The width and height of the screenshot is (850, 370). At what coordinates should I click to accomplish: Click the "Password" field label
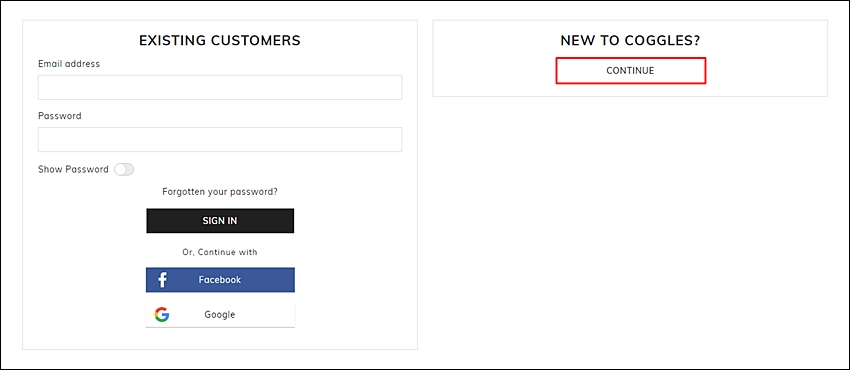pos(60,116)
